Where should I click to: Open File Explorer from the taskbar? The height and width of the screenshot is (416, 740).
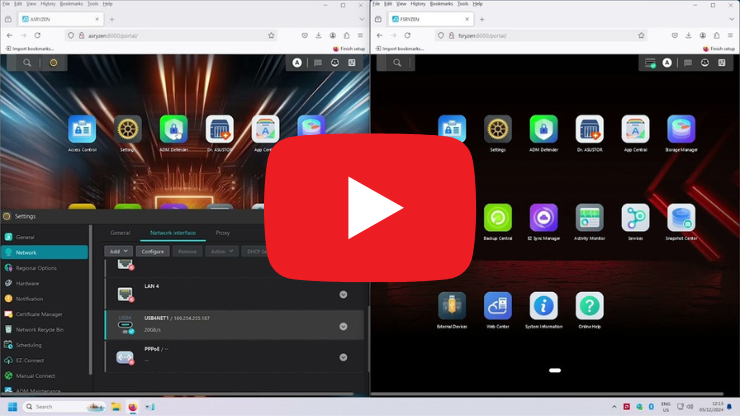point(116,407)
